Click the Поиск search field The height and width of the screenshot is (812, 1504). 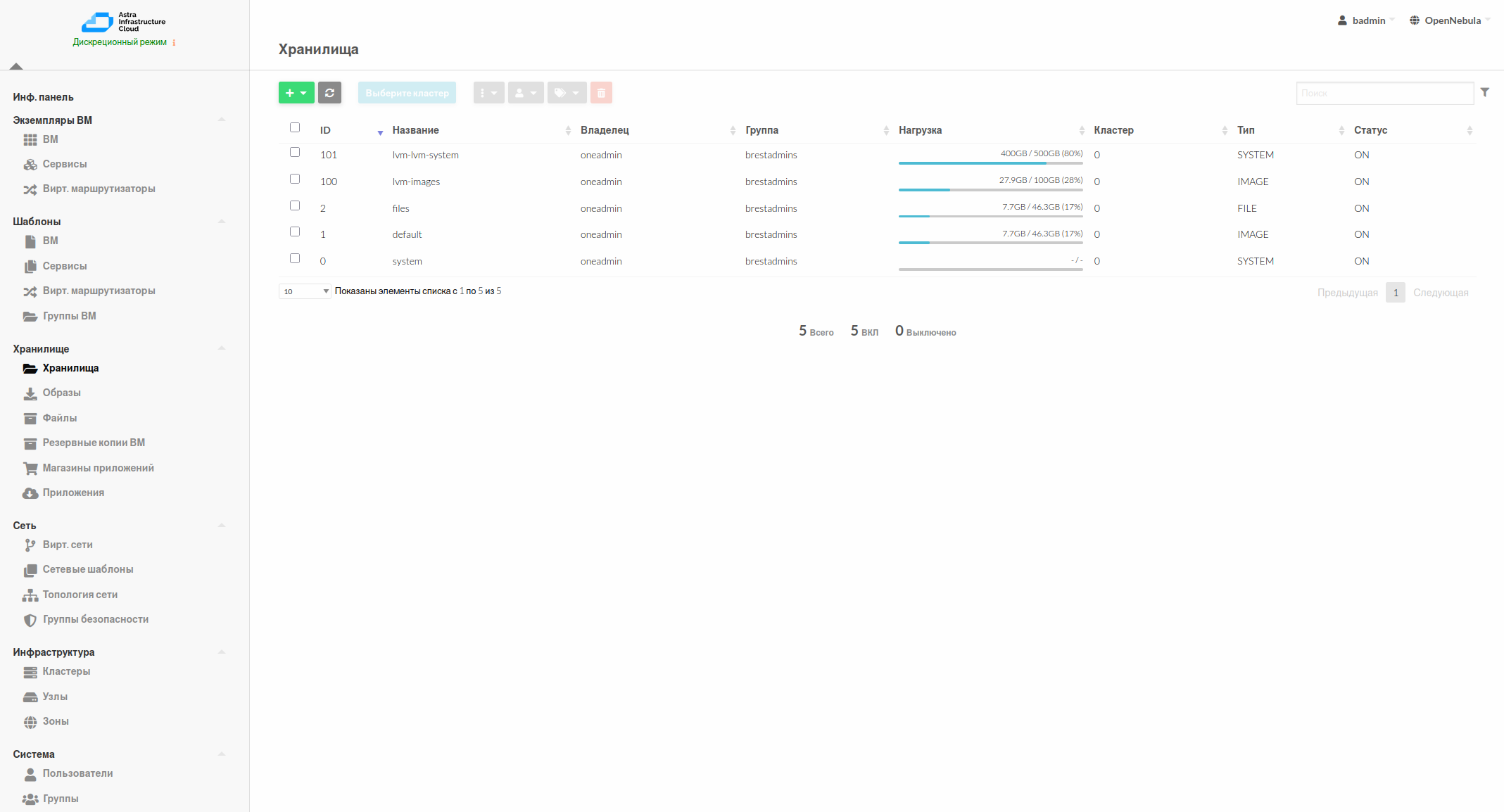coord(1384,92)
